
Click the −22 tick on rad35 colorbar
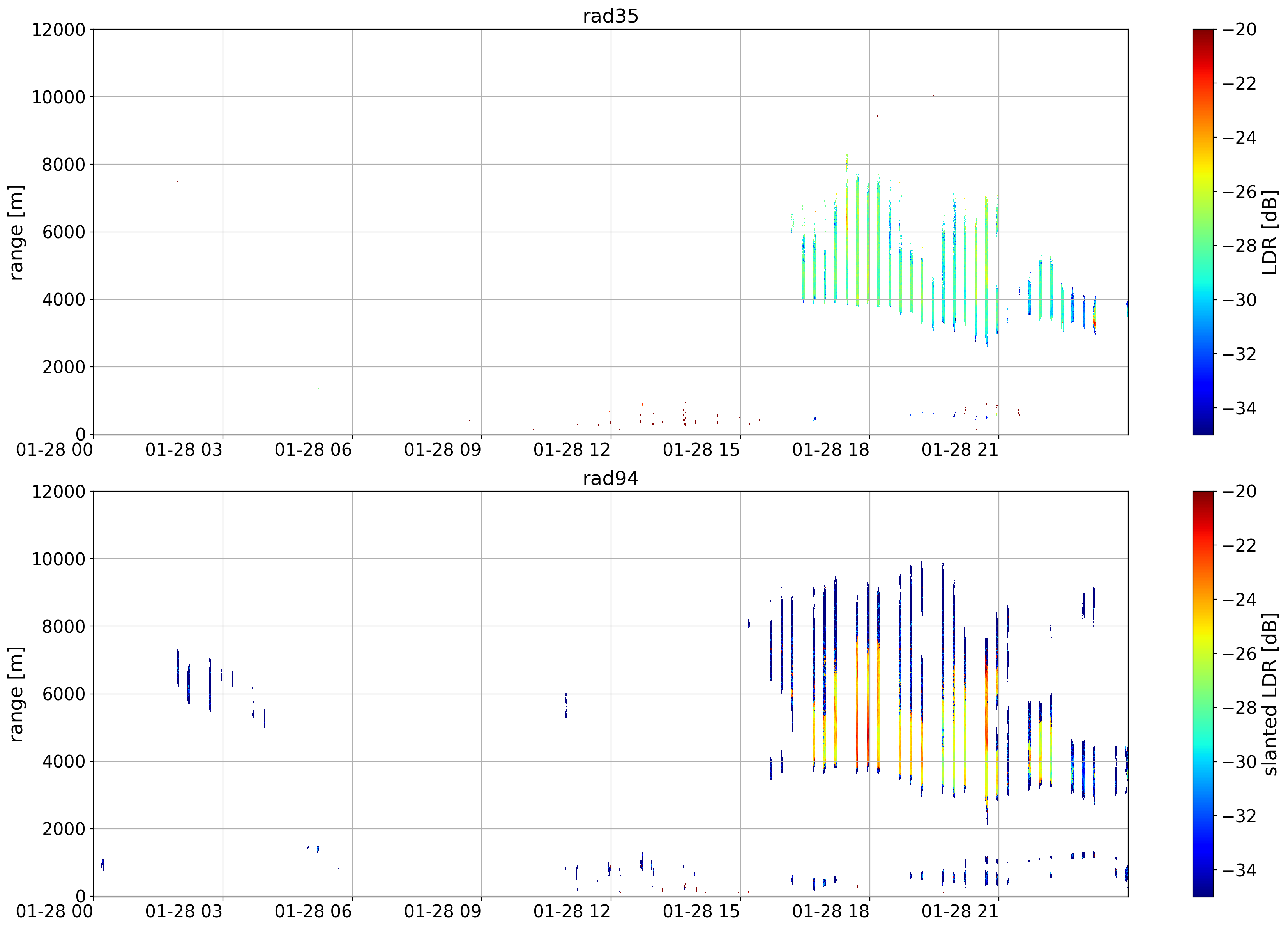(1239, 83)
